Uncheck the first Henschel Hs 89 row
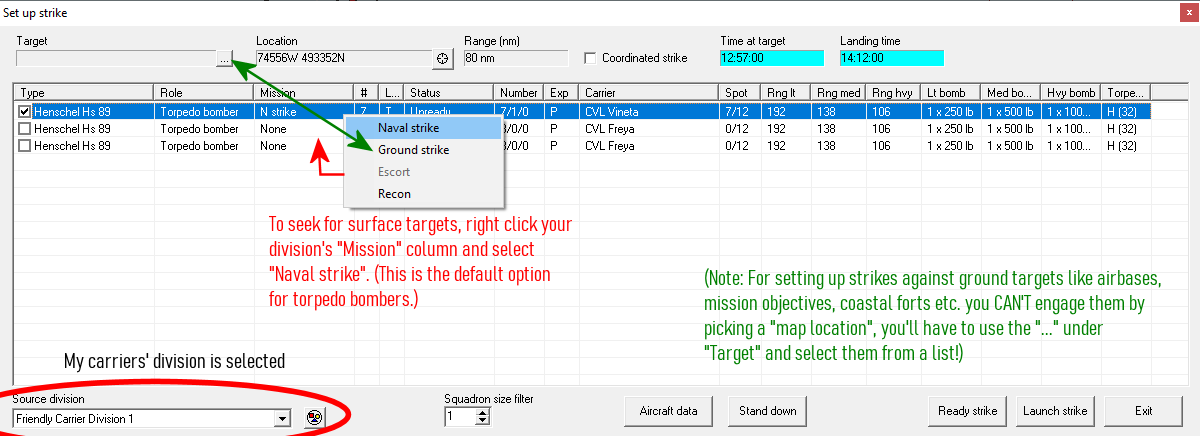The height and width of the screenshot is (436, 1200). pos(25,111)
